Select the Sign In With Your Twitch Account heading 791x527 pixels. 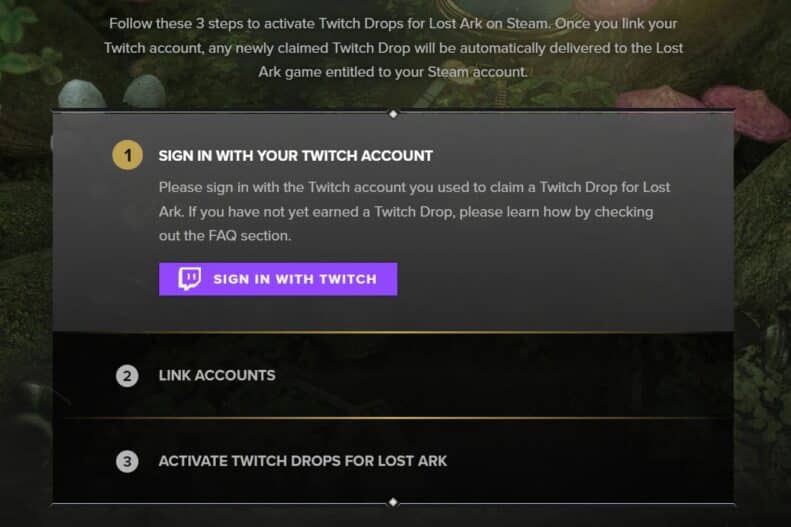(x=295, y=155)
